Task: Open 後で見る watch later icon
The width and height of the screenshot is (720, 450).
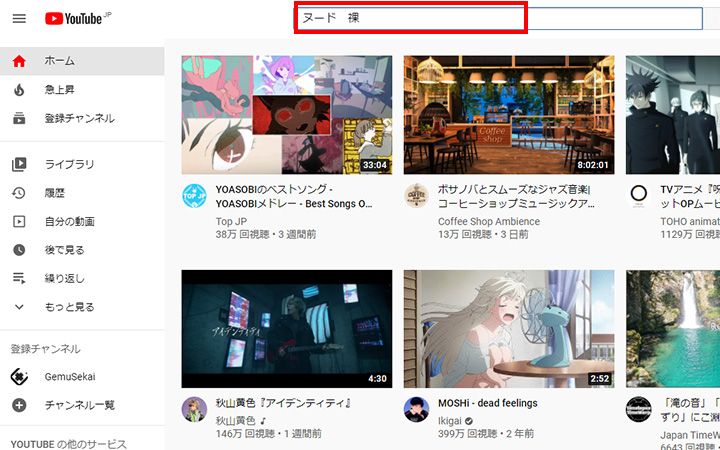Action: click(19, 250)
